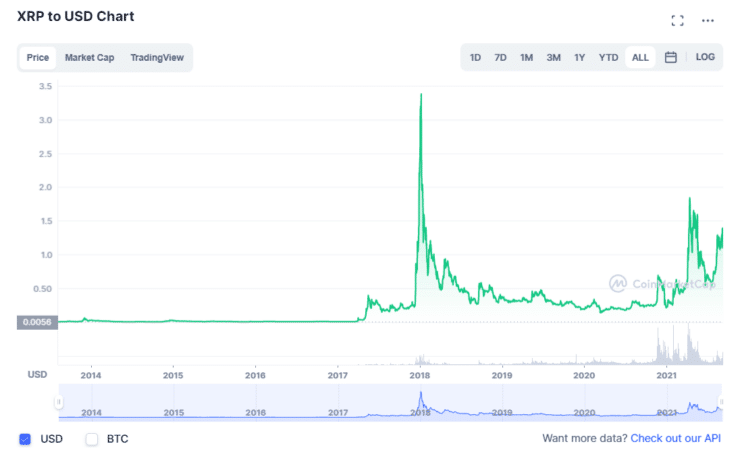Screen dimensions: 740x471
Task: Switch to the Market Cap tab
Action: [x=90, y=58]
